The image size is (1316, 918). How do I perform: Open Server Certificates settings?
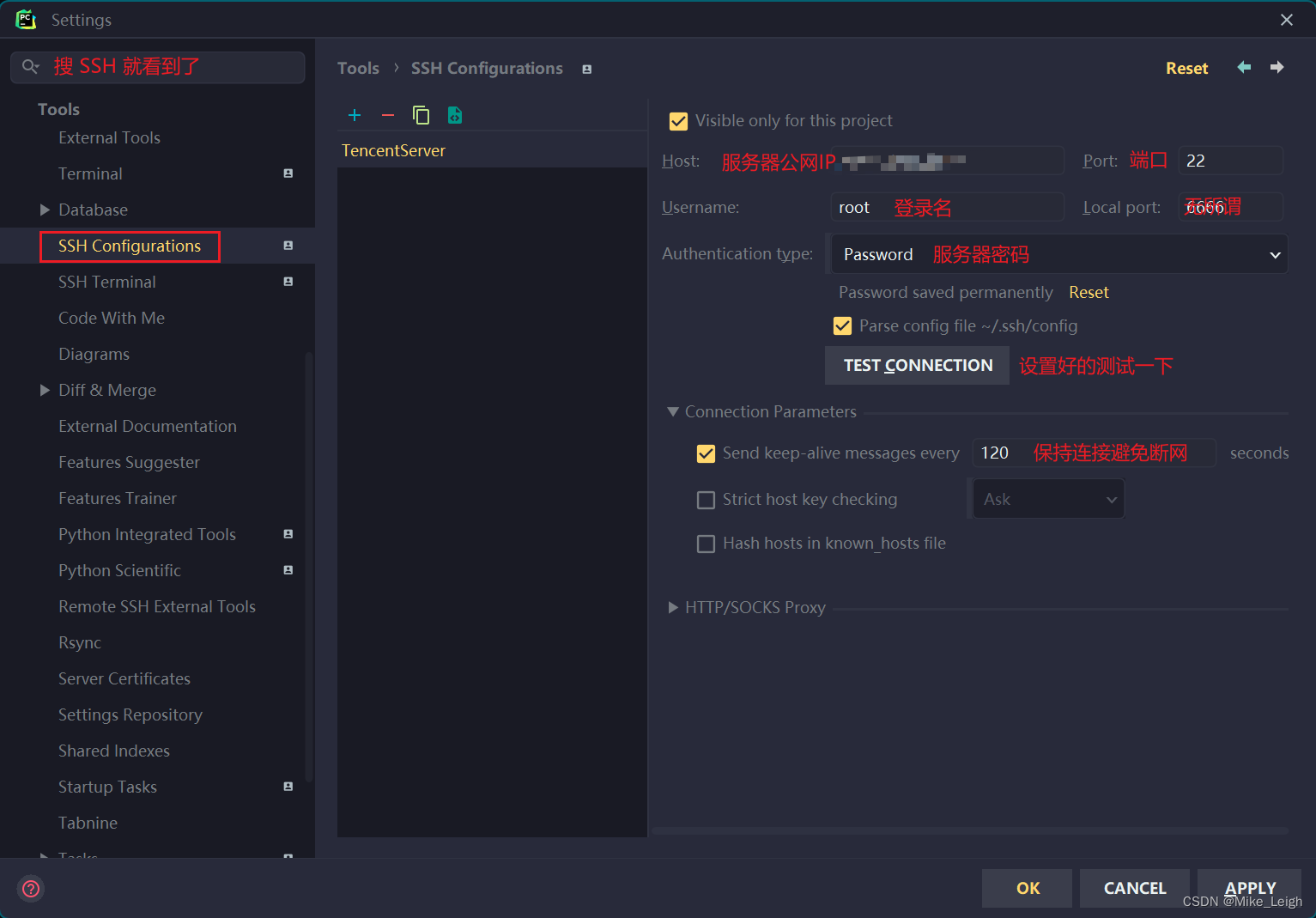click(x=124, y=678)
